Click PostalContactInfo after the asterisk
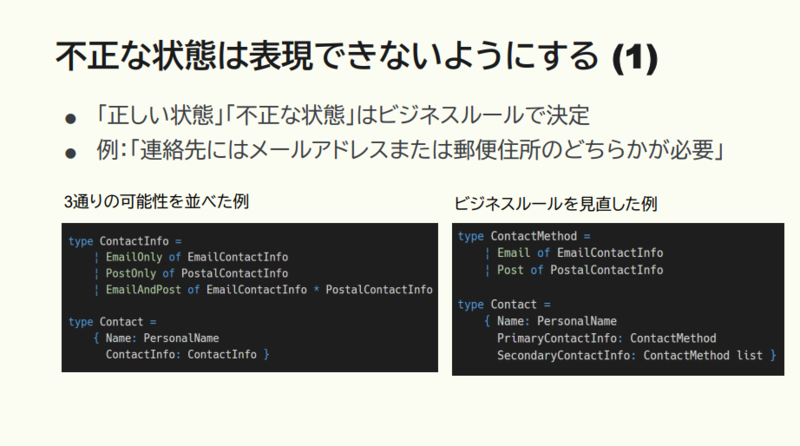Image resolution: width=800 pixels, height=446 pixels. pyautogui.click(x=379, y=290)
